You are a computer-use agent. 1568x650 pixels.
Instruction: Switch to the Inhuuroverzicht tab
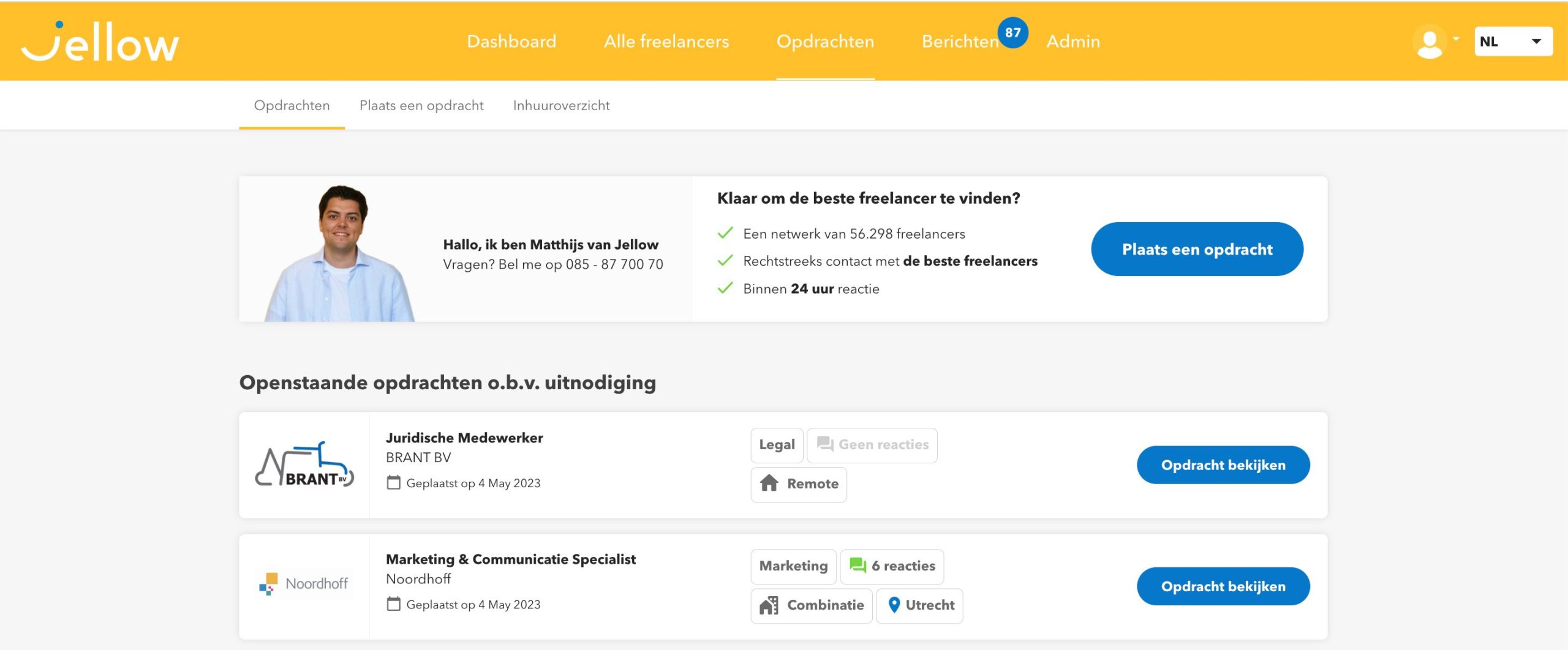coord(561,105)
